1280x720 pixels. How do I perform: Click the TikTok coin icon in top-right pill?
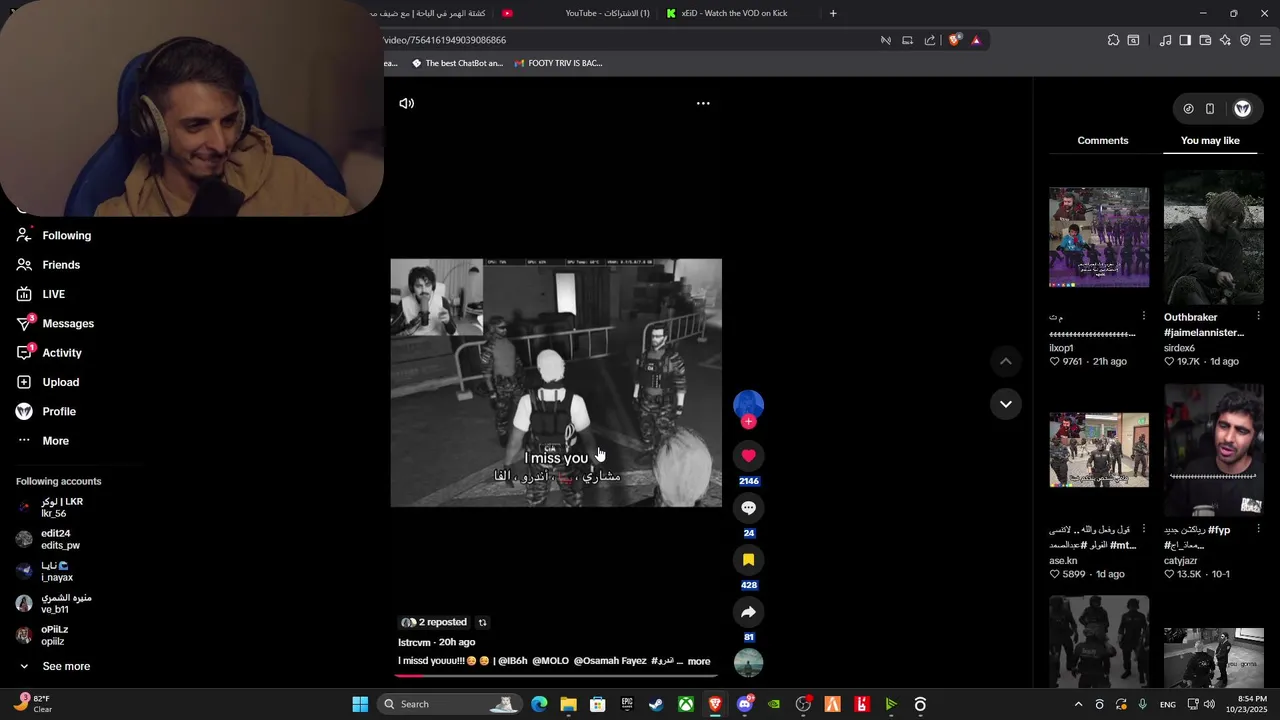pyautogui.click(x=1188, y=108)
